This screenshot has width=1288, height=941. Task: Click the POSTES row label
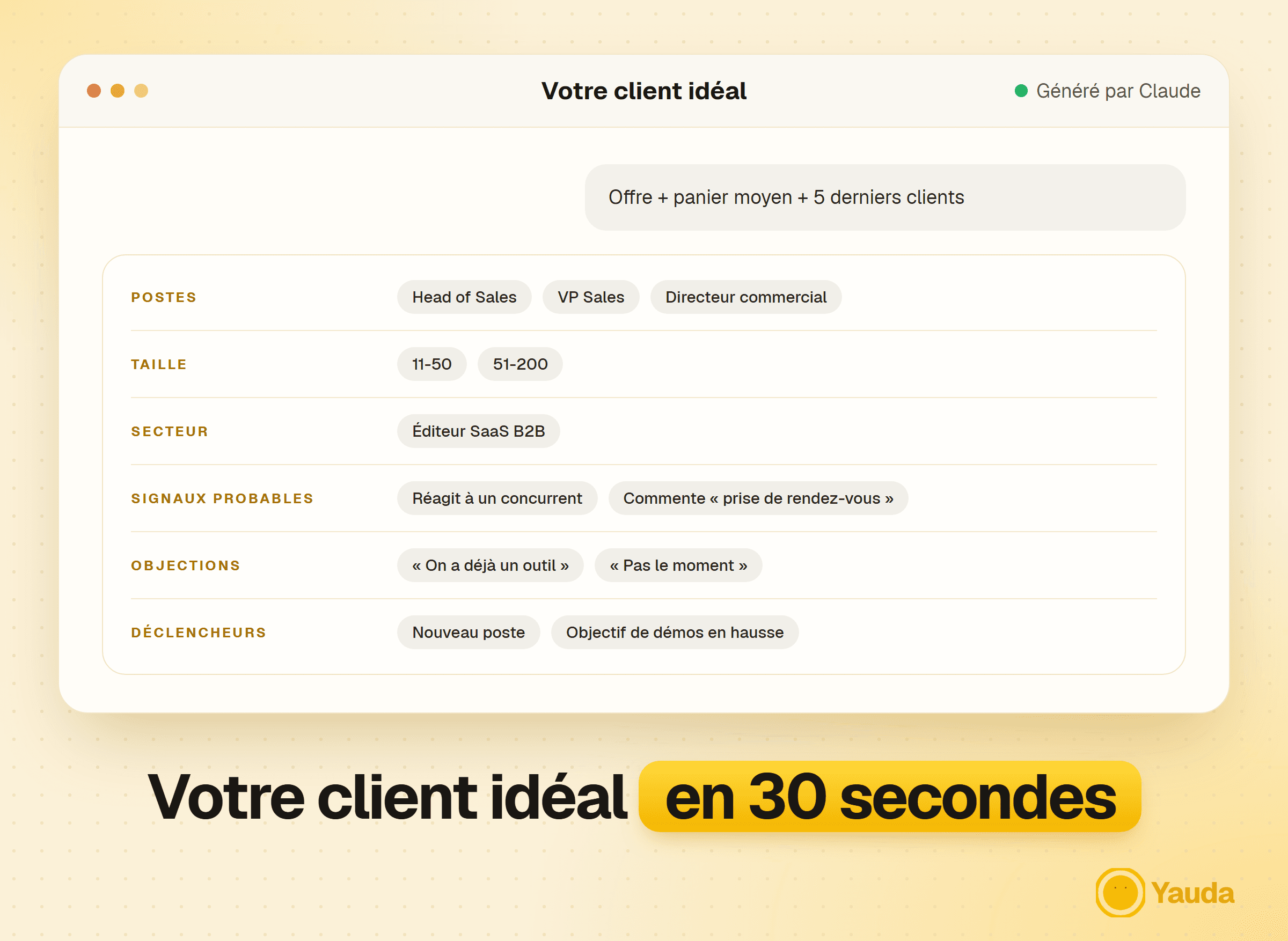coord(164,297)
